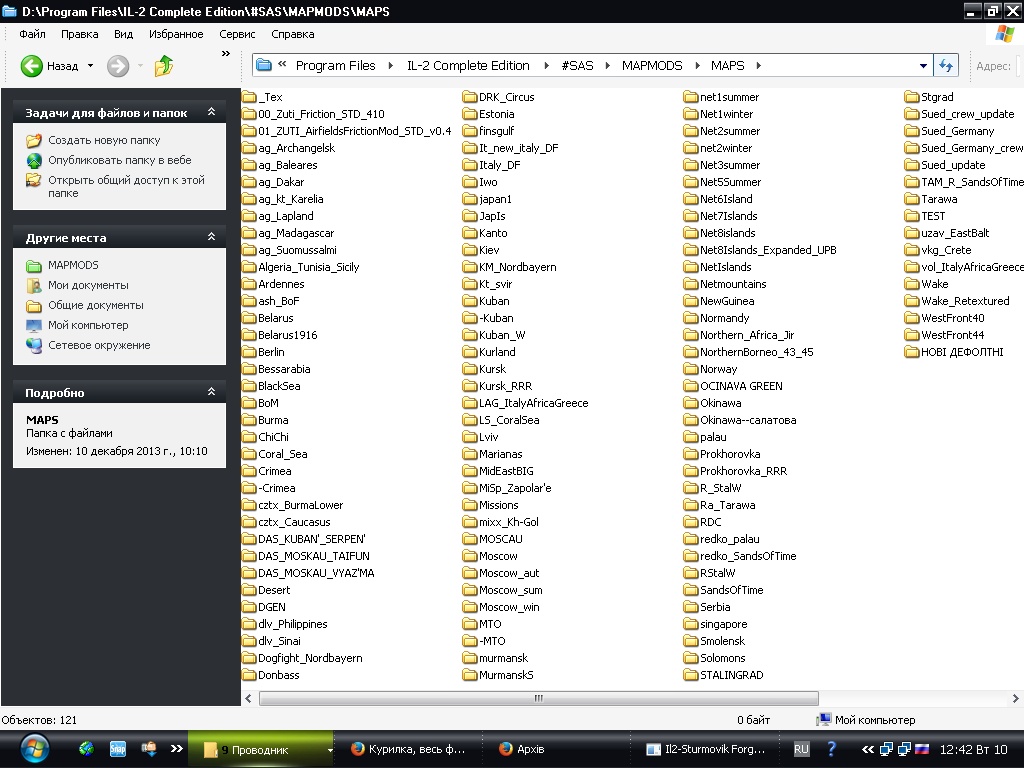Select the Dogfight_Nordbayern folder icon

(x=249, y=658)
